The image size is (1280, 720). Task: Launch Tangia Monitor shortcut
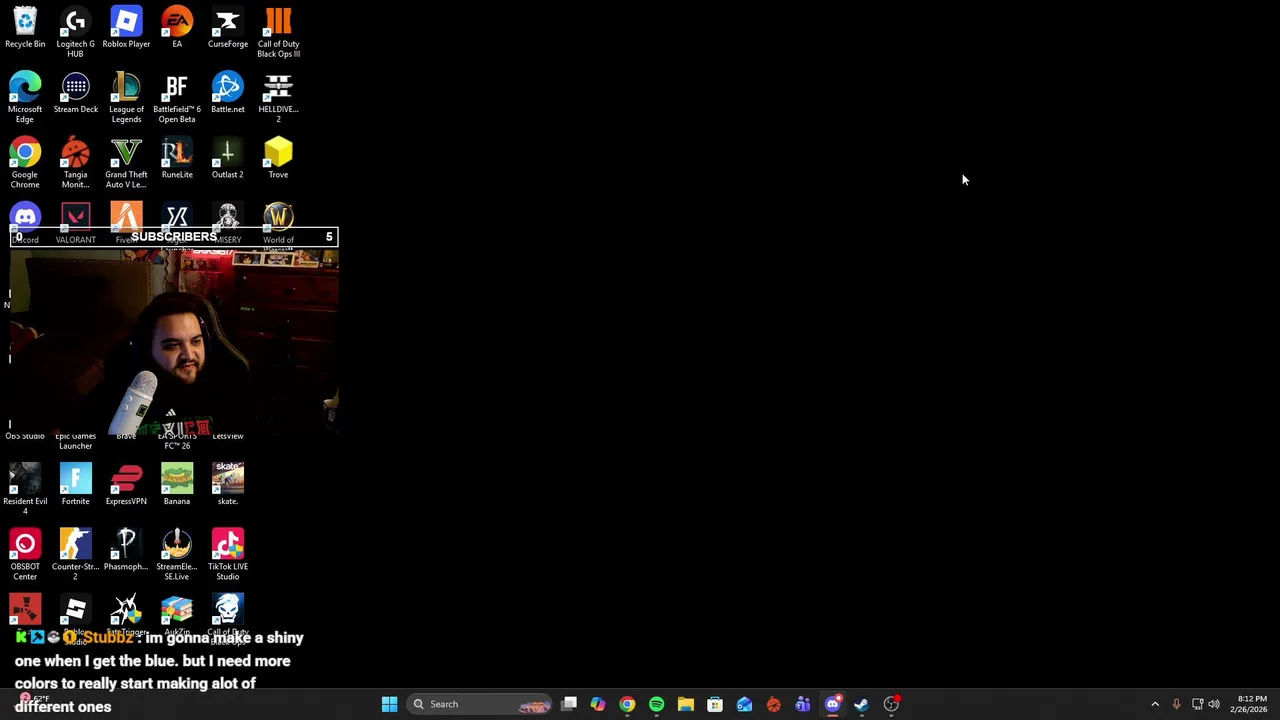coord(75,163)
